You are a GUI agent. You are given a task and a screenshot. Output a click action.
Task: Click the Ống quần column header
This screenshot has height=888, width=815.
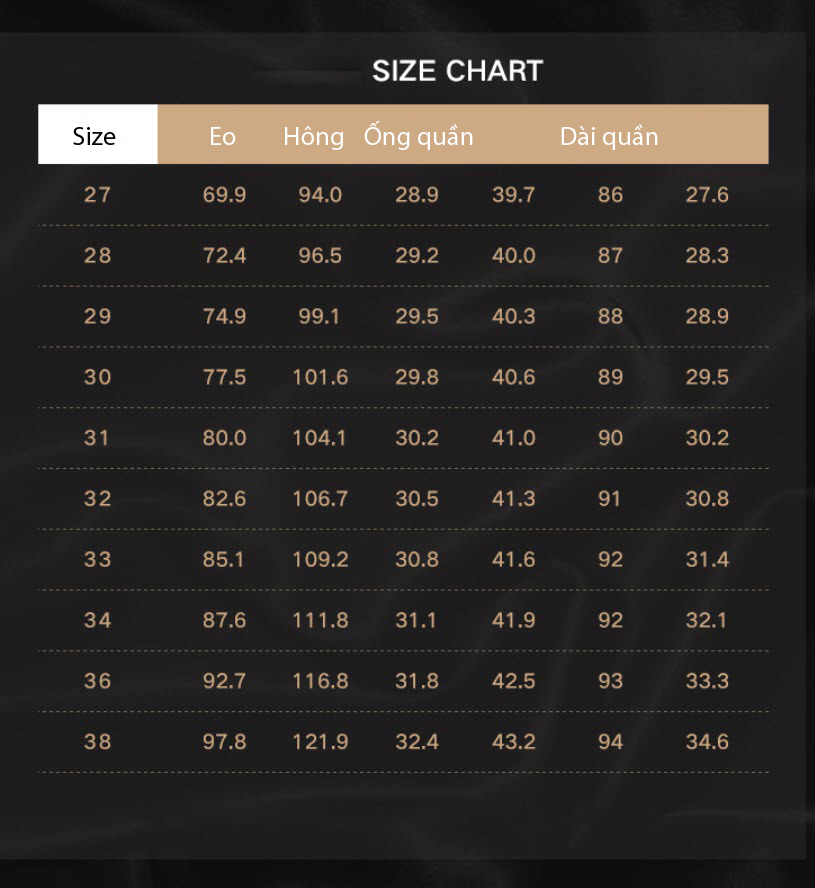419,136
